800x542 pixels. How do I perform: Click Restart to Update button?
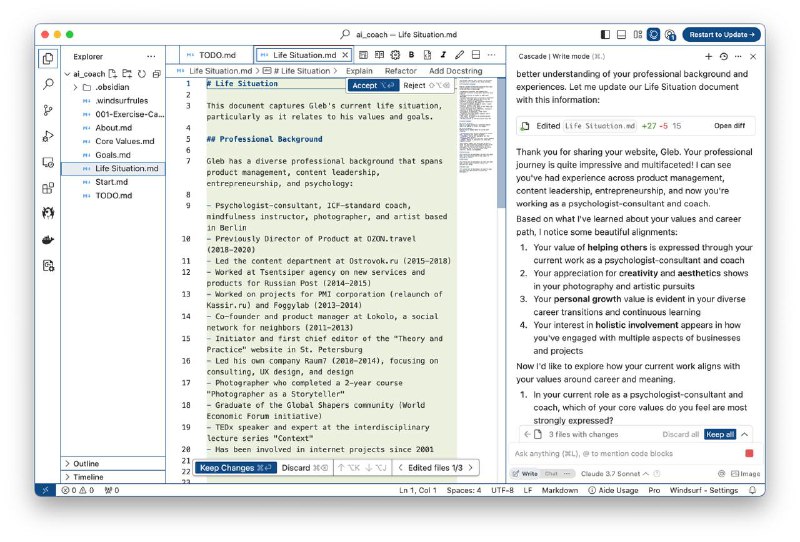(x=721, y=34)
